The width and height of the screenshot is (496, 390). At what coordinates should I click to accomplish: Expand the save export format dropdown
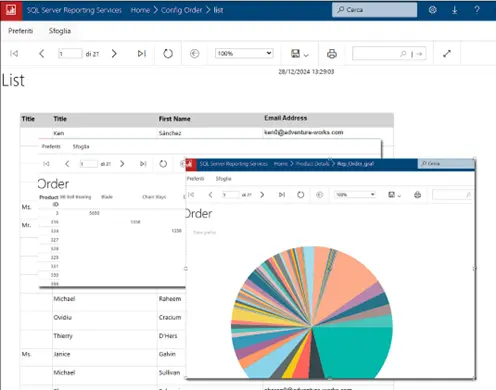(x=300, y=54)
